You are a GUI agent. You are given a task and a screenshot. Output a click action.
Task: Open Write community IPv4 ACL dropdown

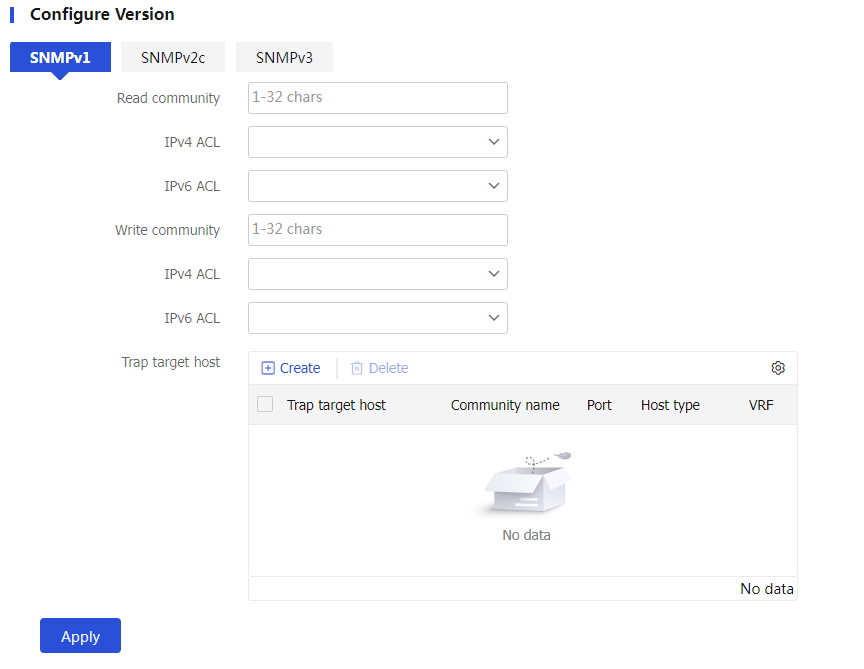point(377,274)
